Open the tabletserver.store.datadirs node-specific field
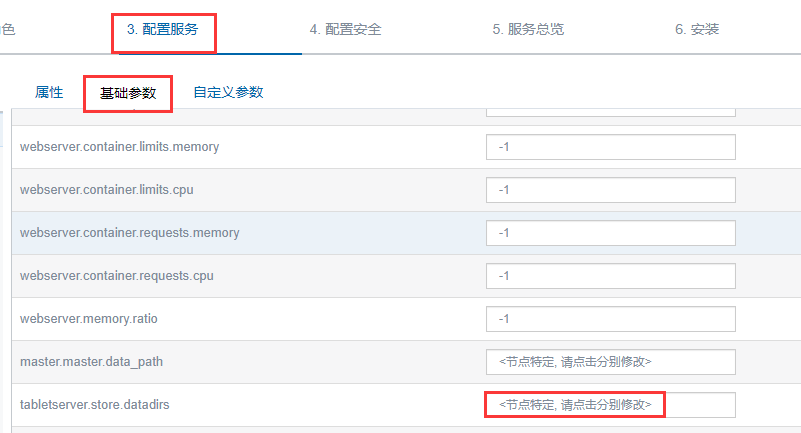Viewport: 801px width, 433px height. [x=610, y=405]
